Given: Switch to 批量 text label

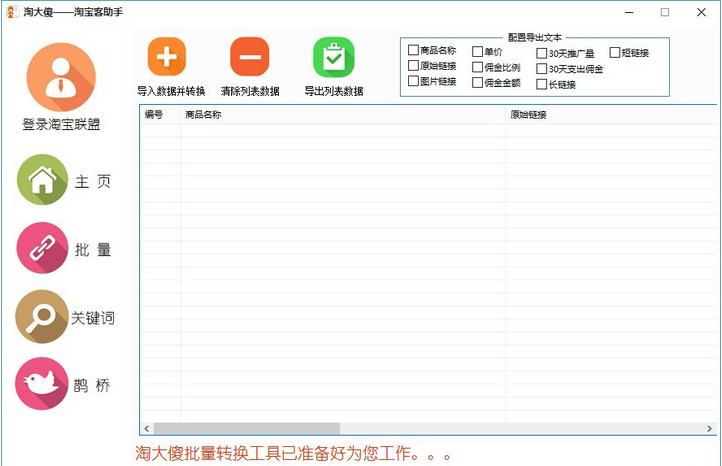Looking at the screenshot, I should [x=93, y=250].
